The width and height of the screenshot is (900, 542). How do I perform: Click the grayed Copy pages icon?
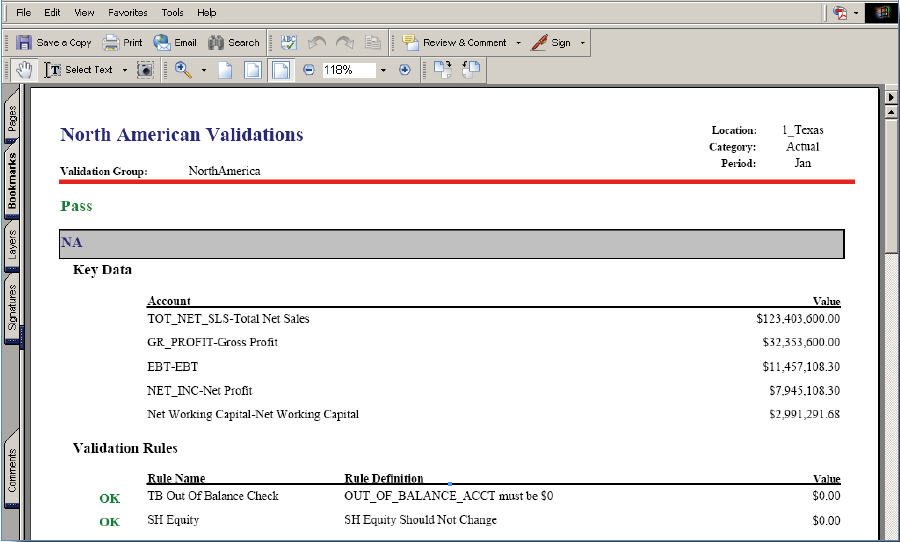373,42
